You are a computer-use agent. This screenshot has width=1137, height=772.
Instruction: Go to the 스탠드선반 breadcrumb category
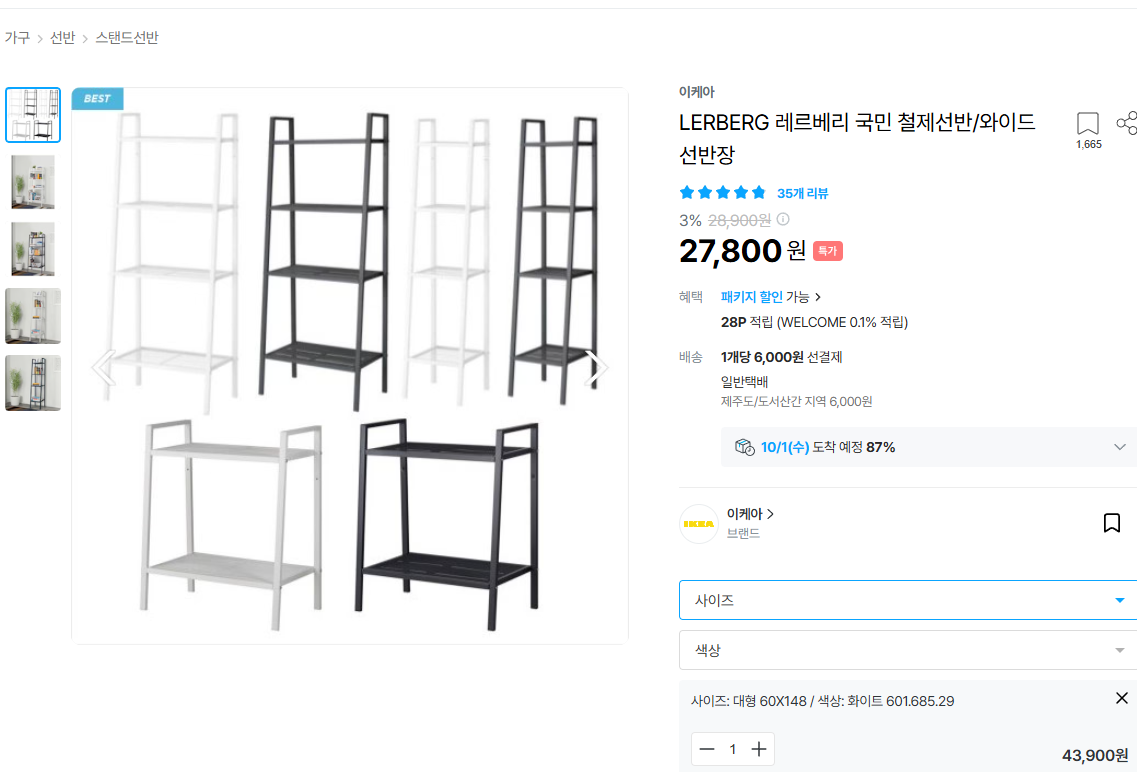coord(127,38)
